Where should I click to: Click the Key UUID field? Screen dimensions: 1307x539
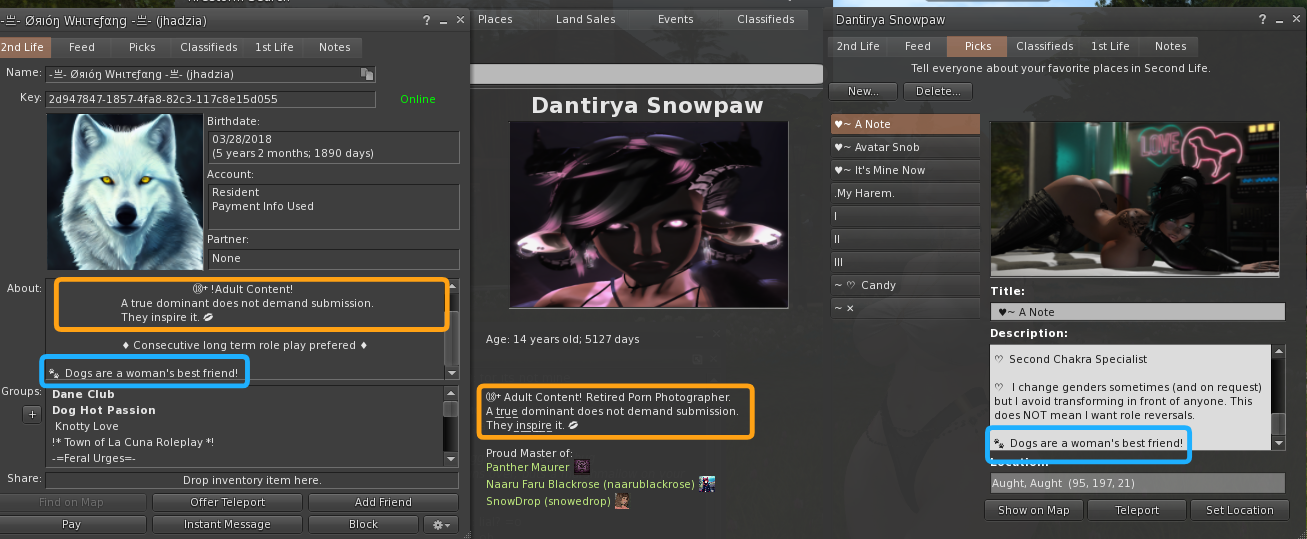point(211,99)
